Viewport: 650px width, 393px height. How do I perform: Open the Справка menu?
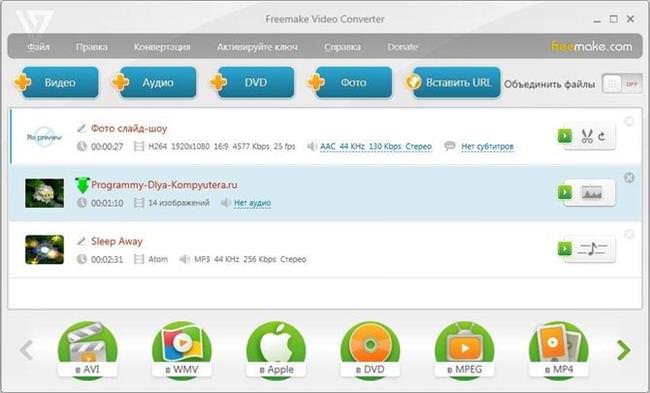point(342,47)
